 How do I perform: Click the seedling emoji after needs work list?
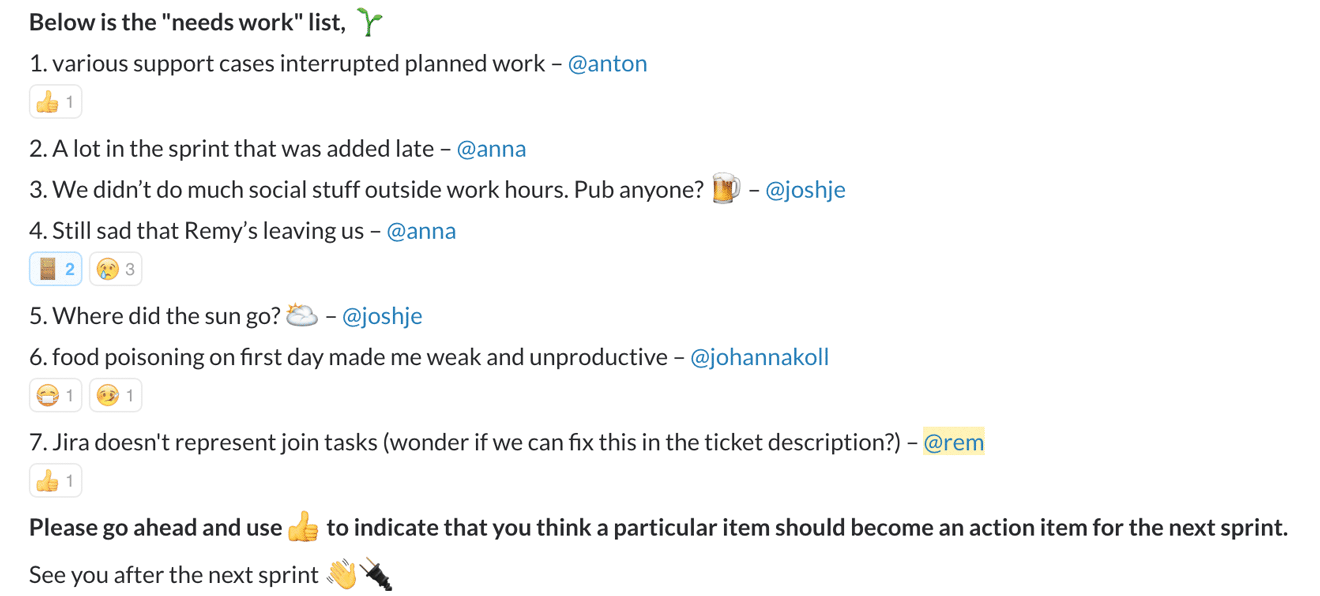tap(369, 22)
